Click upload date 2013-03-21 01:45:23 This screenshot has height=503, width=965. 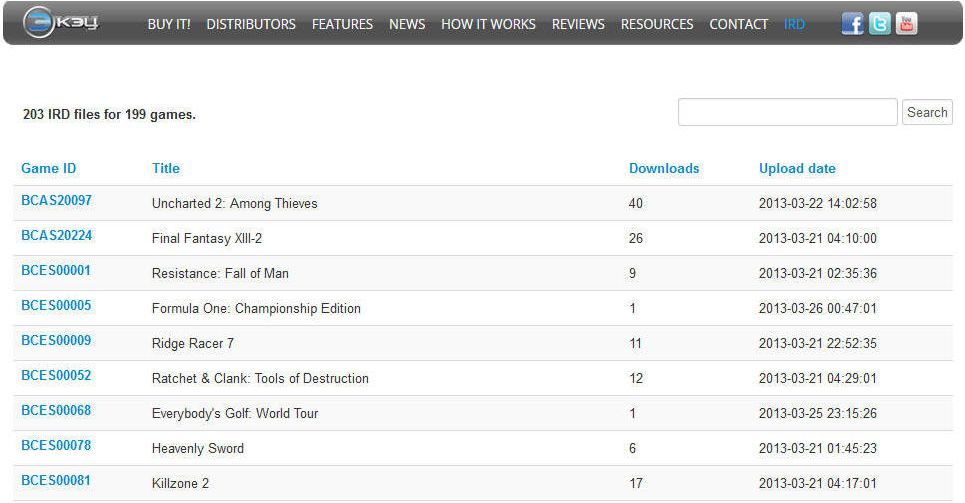817,449
